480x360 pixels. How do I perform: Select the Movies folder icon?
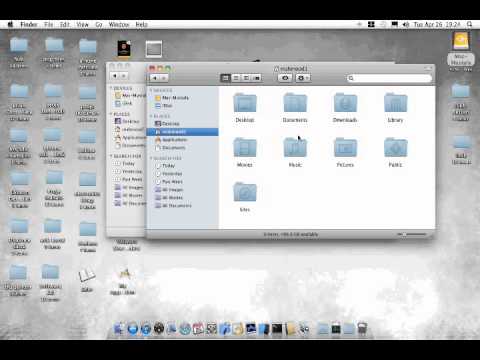245,148
